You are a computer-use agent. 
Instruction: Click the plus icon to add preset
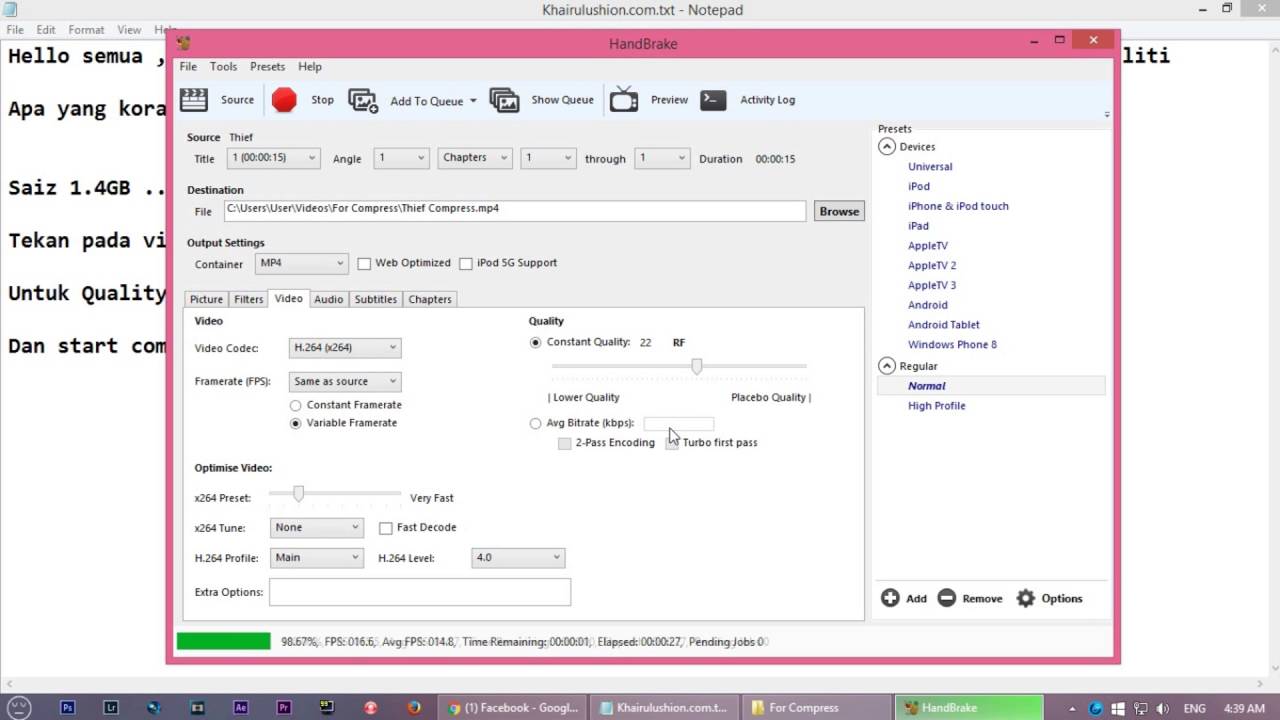890,598
